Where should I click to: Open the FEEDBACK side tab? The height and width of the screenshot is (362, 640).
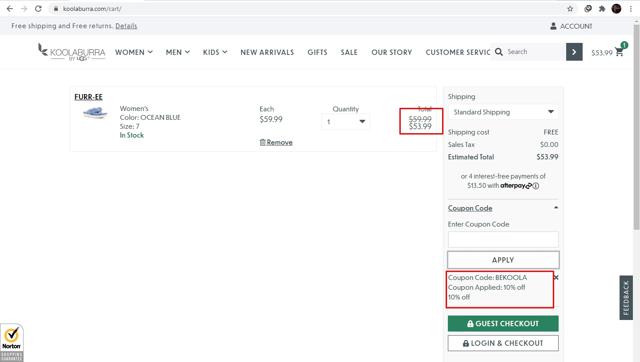tap(626, 298)
